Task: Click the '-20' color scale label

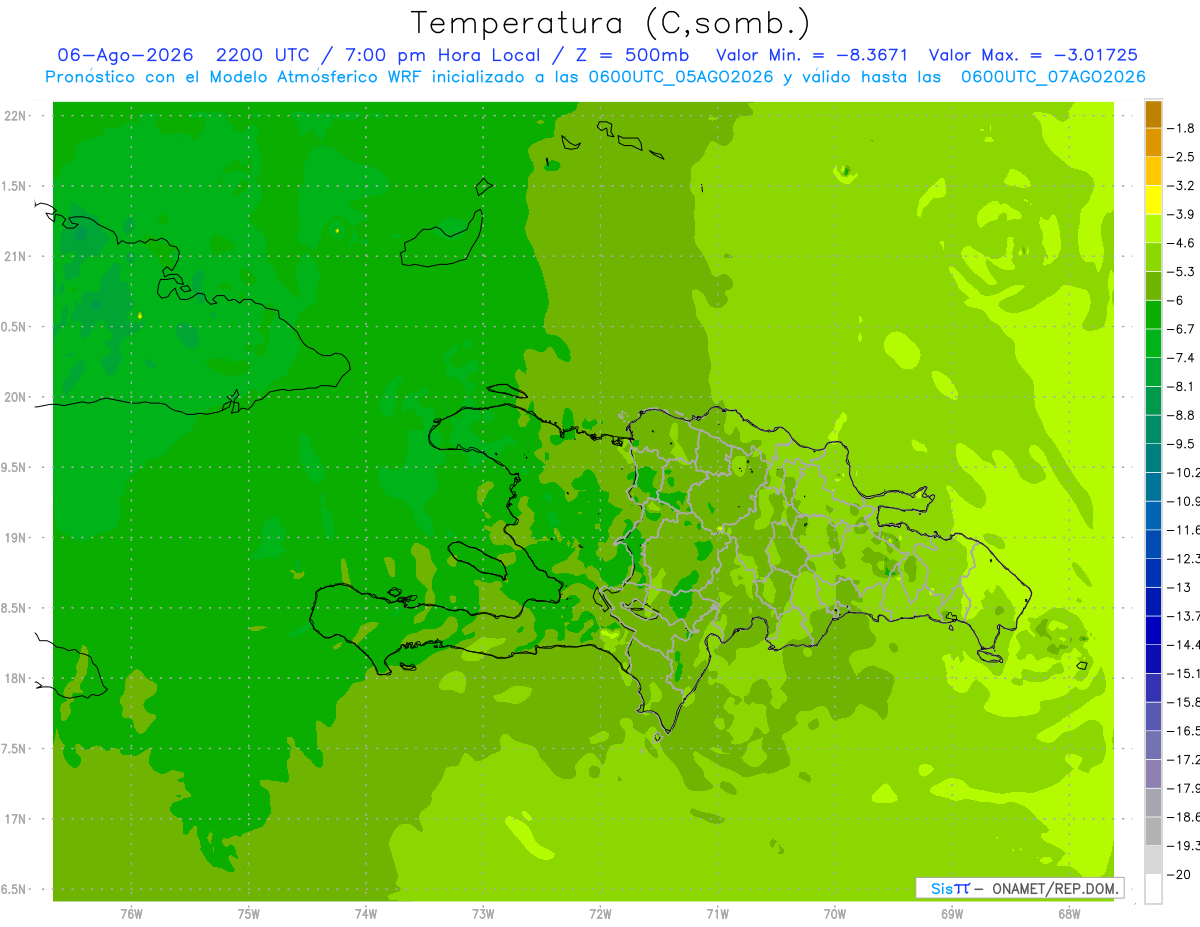Action: [1181, 875]
